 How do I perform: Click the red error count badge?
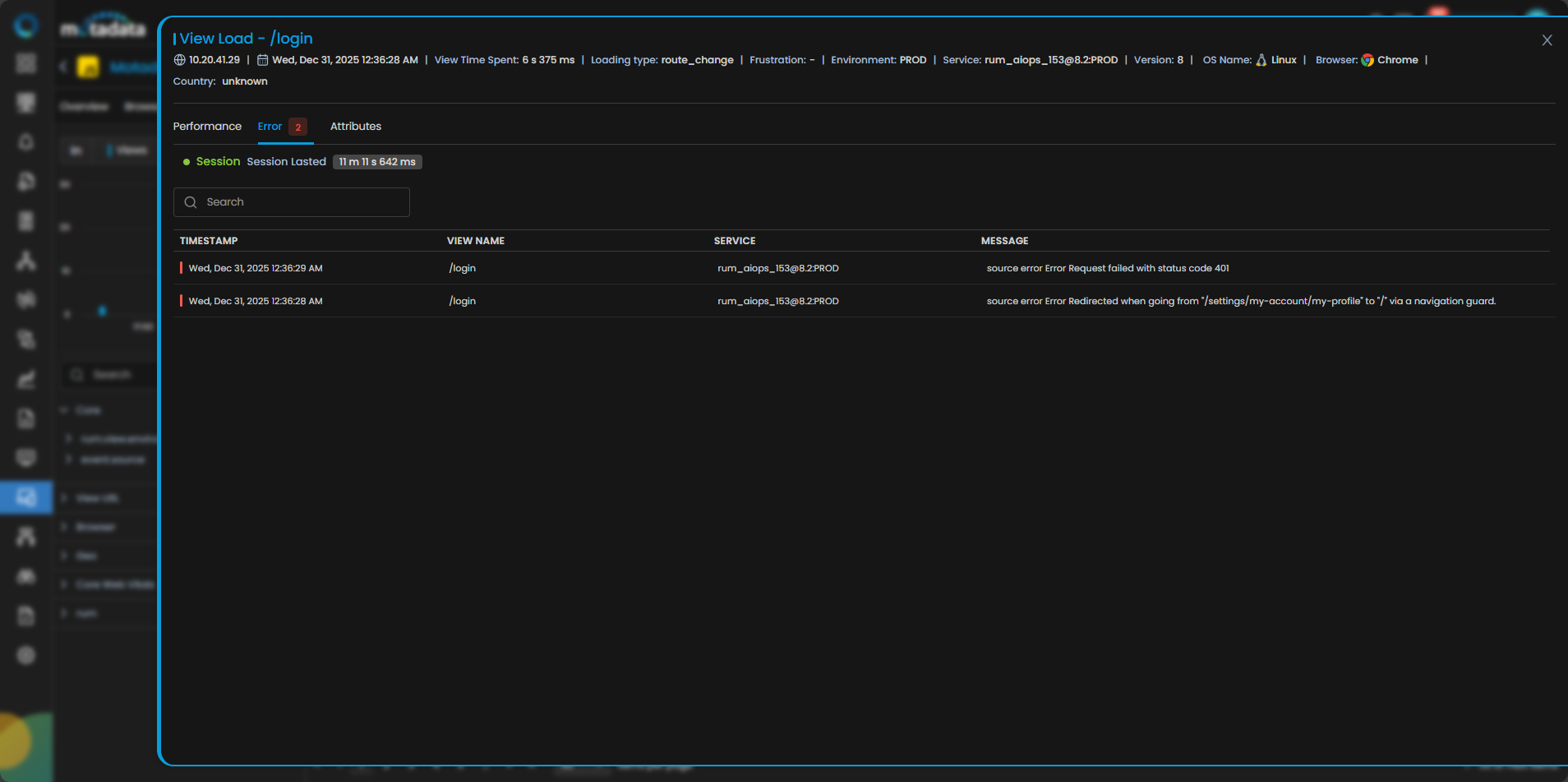[297, 127]
